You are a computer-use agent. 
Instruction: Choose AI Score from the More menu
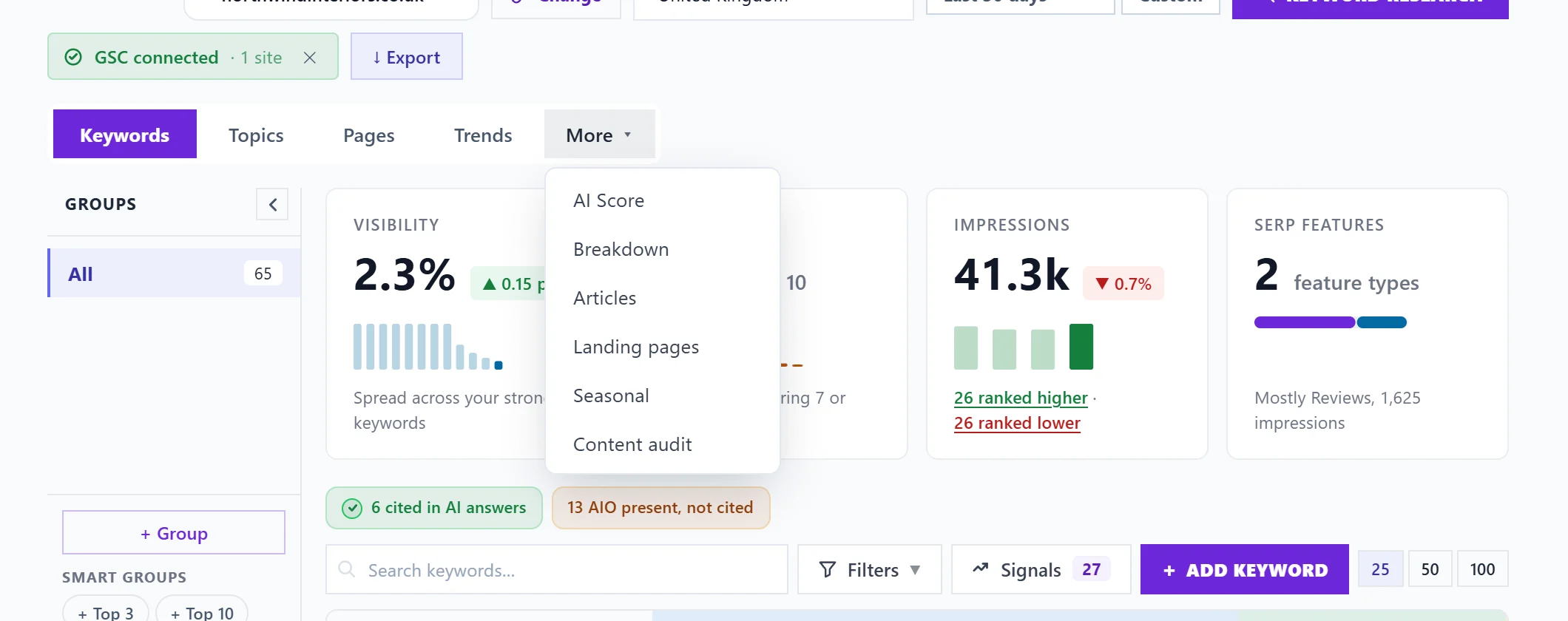(662, 200)
